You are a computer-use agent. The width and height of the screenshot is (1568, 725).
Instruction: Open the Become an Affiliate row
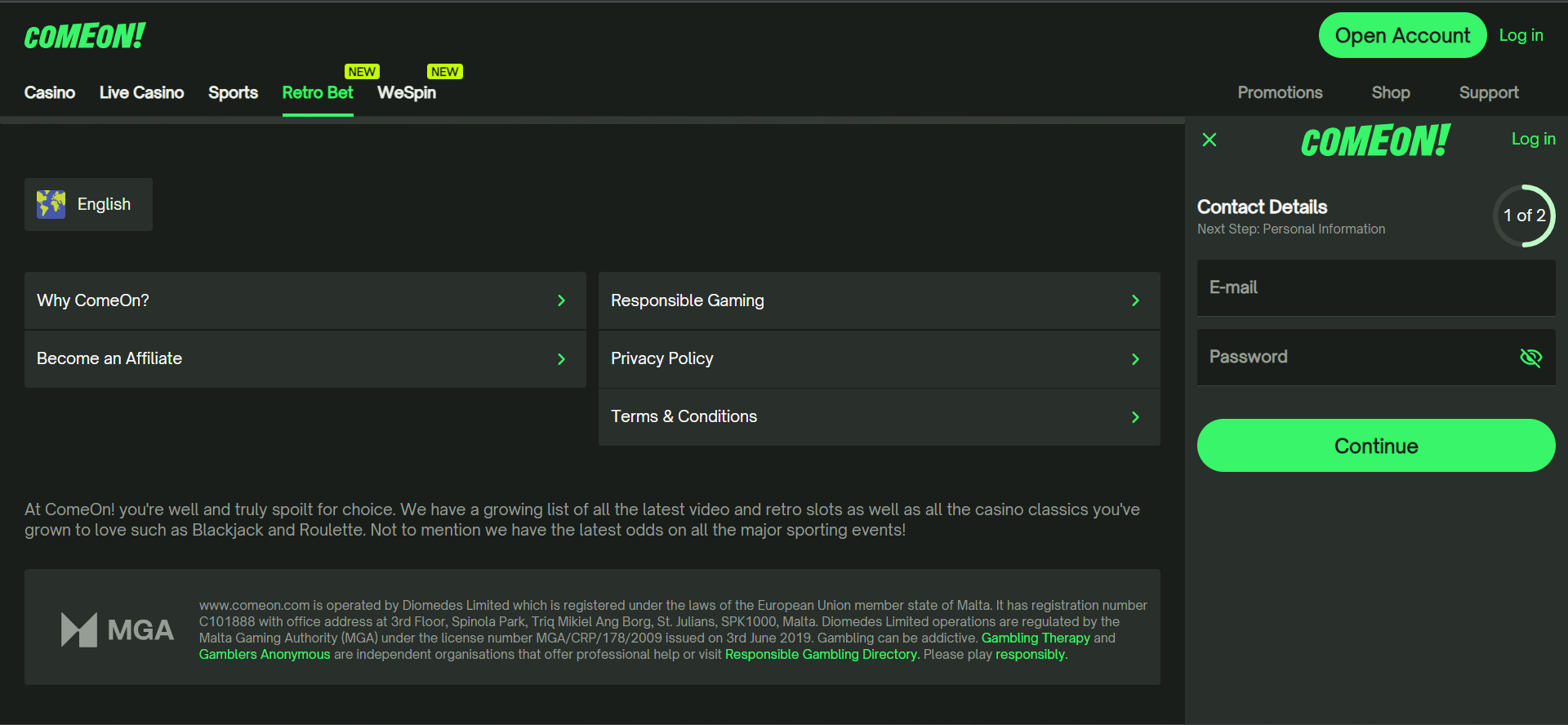pyautogui.click(x=305, y=359)
